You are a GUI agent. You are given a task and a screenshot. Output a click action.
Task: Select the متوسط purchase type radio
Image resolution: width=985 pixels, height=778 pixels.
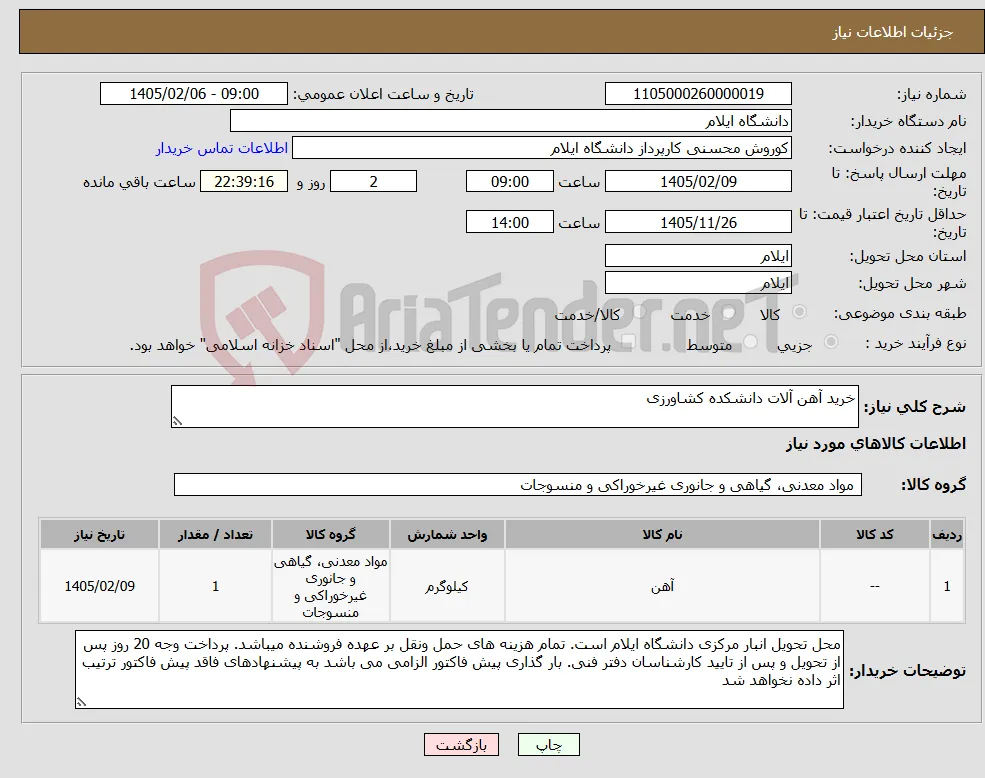tap(751, 342)
